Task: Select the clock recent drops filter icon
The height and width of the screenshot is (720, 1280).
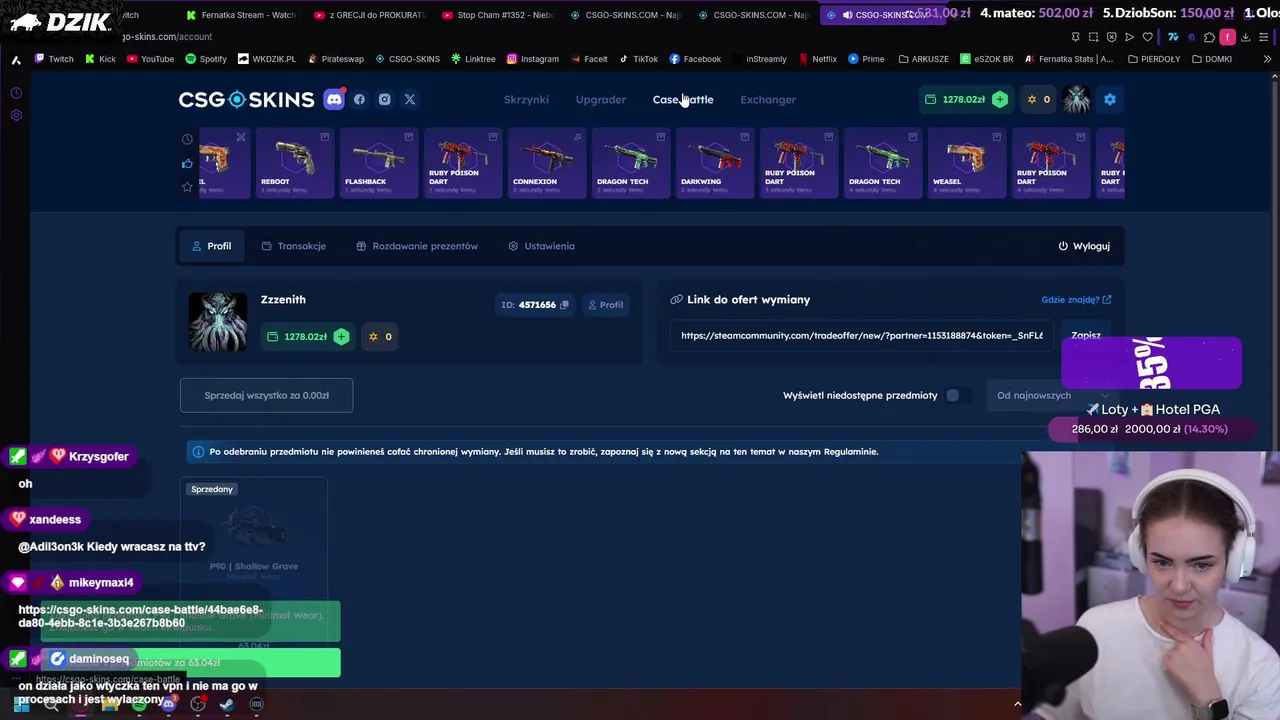Action: tap(187, 139)
